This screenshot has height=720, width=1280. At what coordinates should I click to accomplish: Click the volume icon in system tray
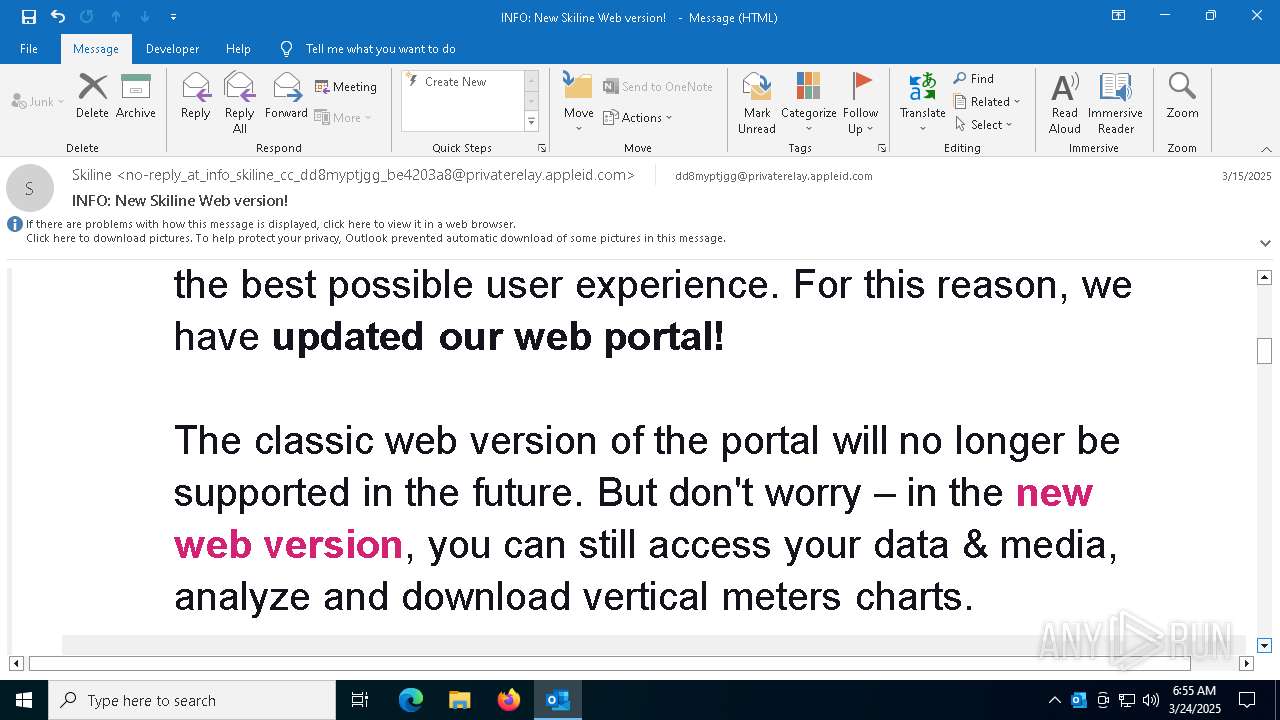click(1150, 700)
